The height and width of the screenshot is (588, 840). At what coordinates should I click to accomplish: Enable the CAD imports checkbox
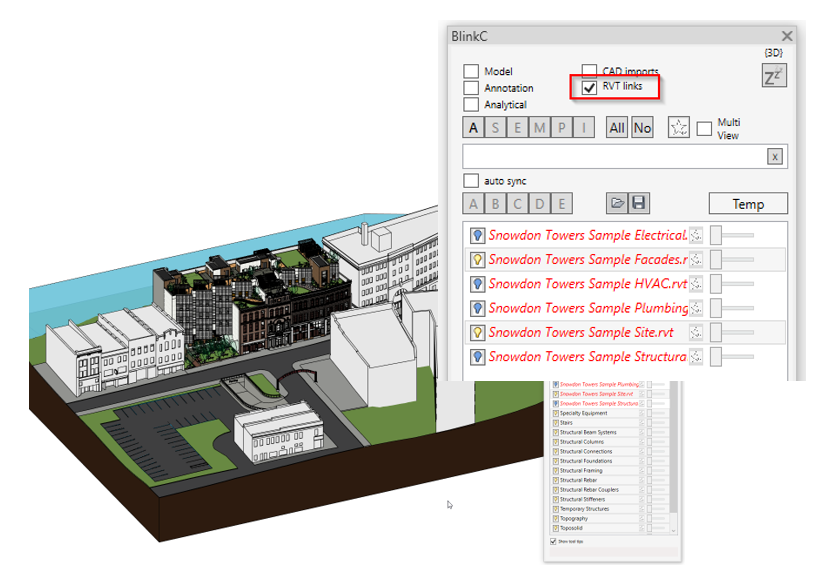pos(589,70)
